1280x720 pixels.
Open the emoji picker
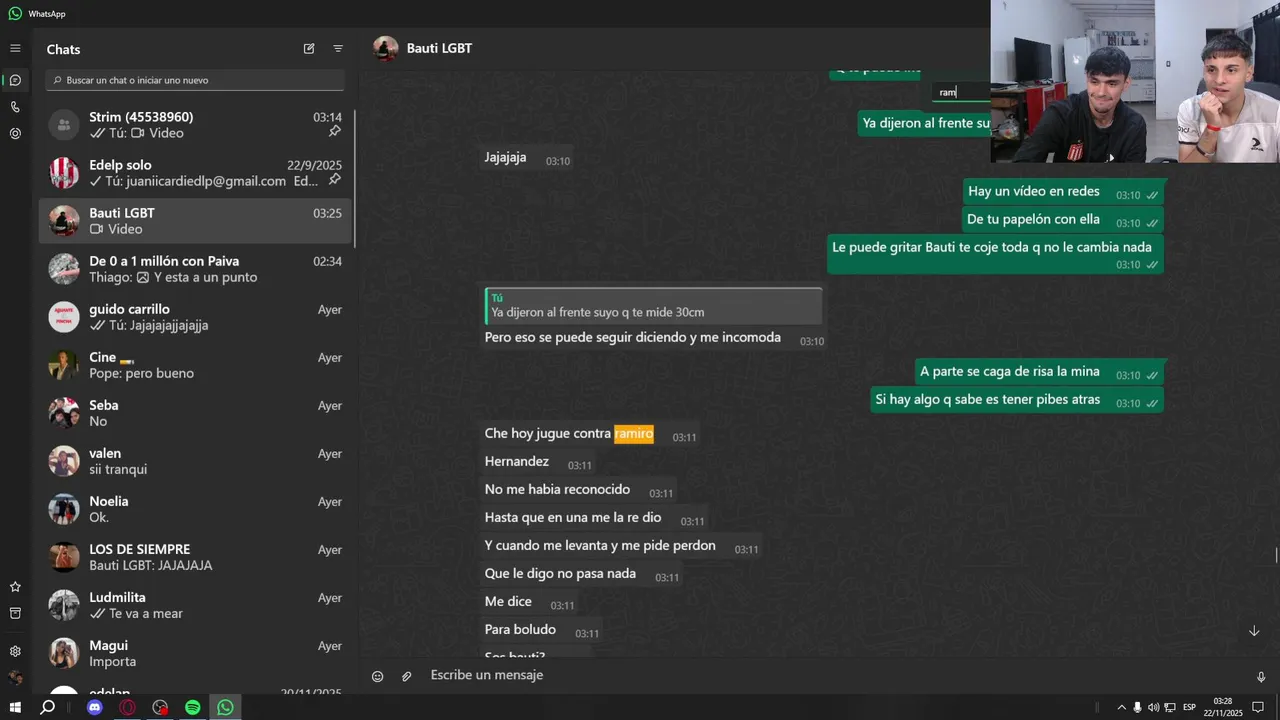tap(378, 676)
